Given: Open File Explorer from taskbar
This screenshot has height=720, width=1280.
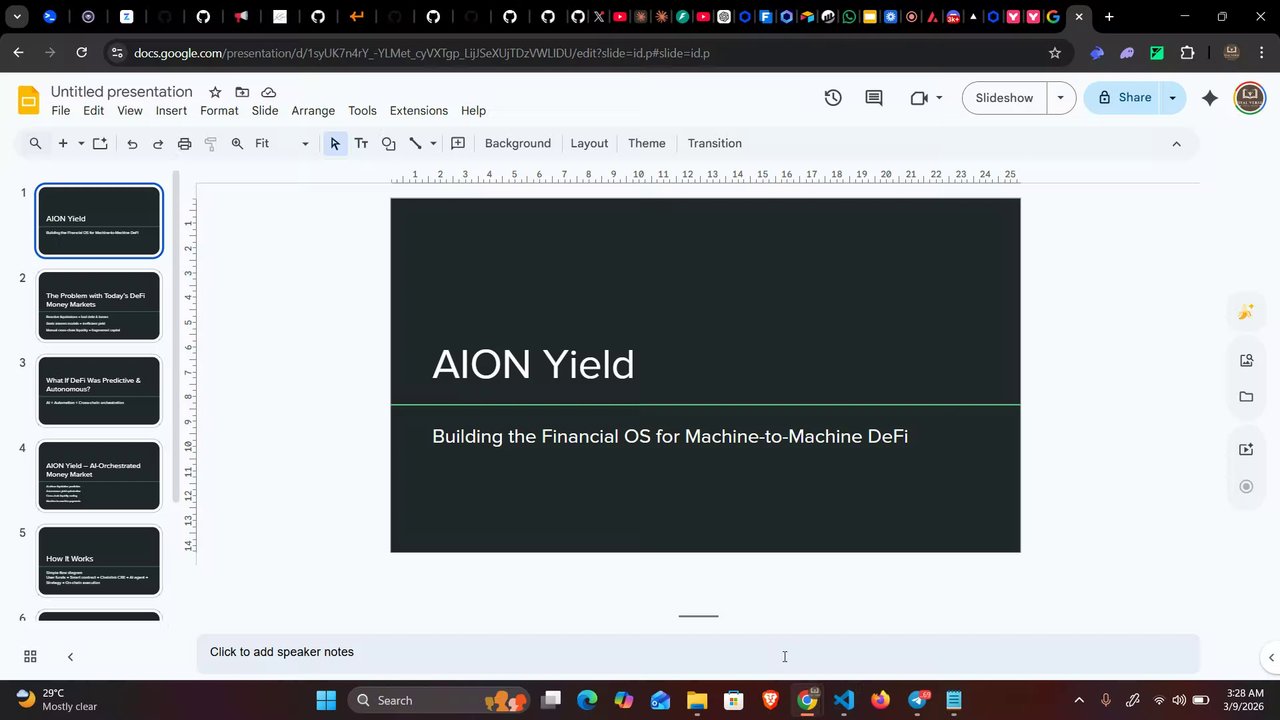Looking at the screenshot, I should click(697, 700).
